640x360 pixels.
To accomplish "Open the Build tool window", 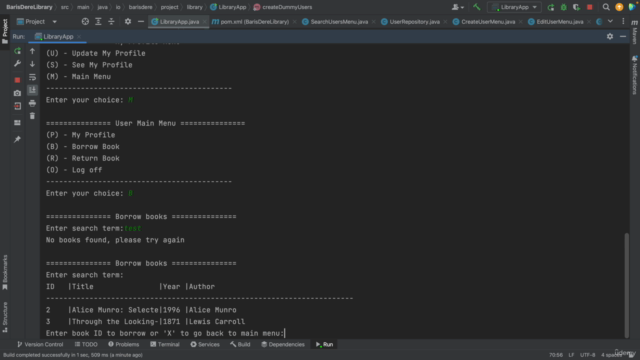I will click(x=240, y=344).
